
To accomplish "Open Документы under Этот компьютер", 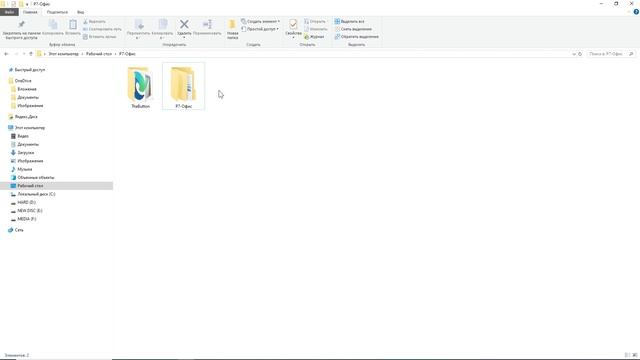I will 28,144.
